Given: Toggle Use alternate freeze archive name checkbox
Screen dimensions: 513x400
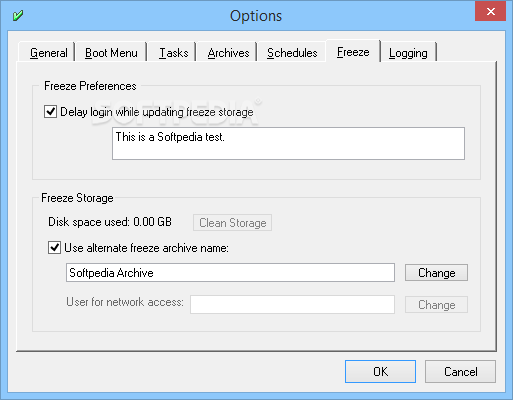Looking at the screenshot, I should coord(54,248).
